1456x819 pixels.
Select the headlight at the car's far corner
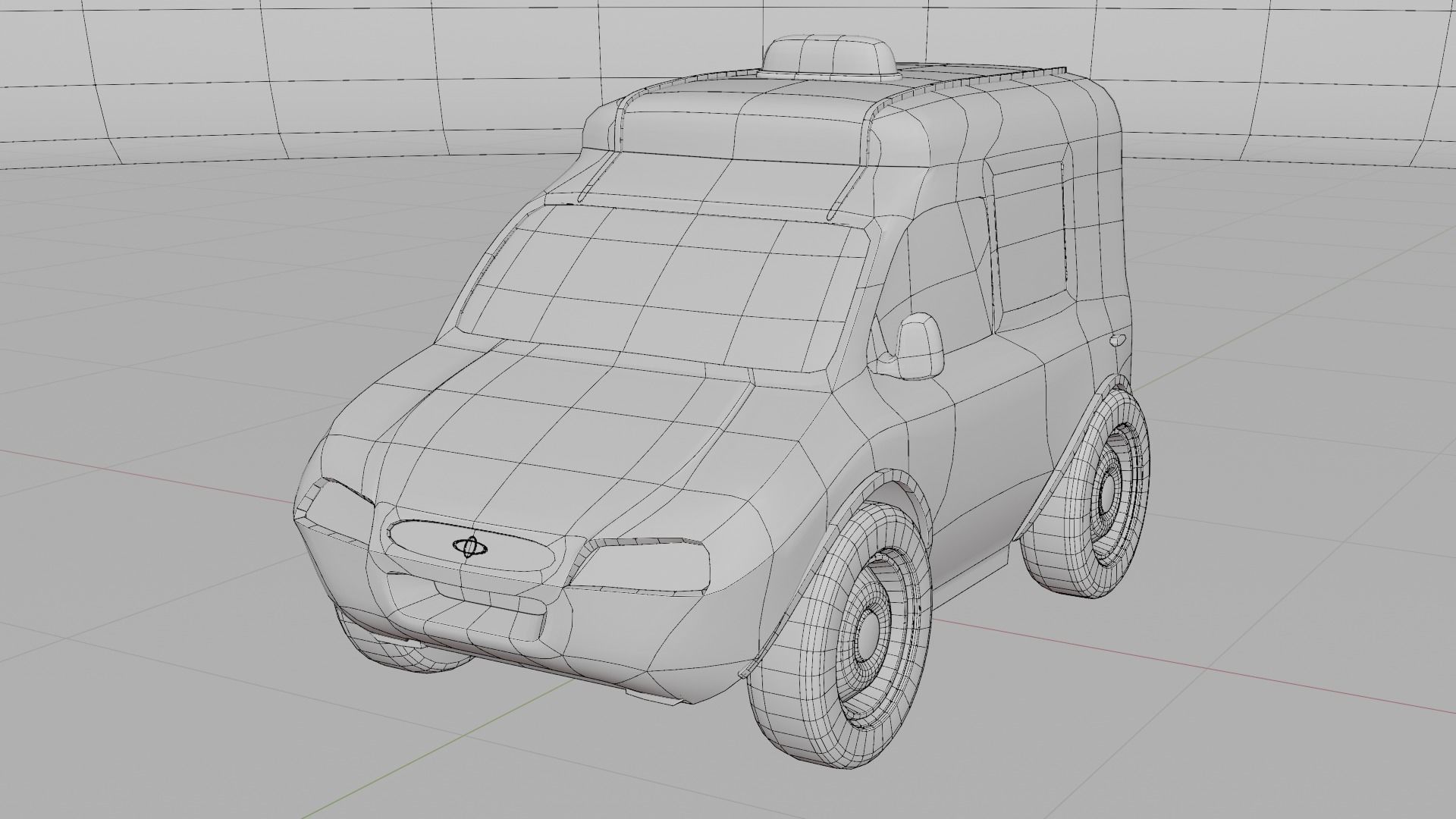334,510
